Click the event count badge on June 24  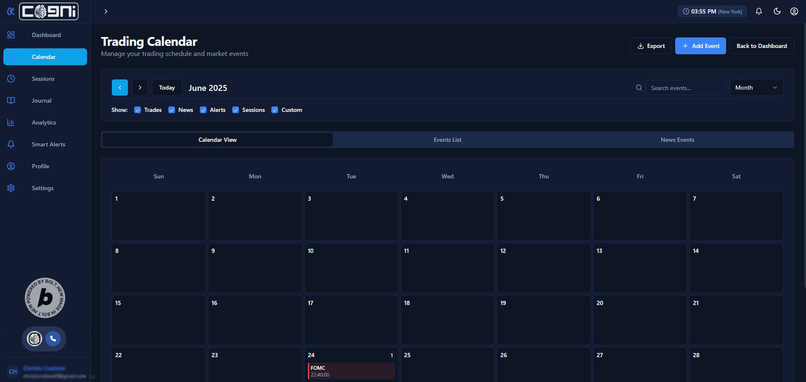point(391,355)
